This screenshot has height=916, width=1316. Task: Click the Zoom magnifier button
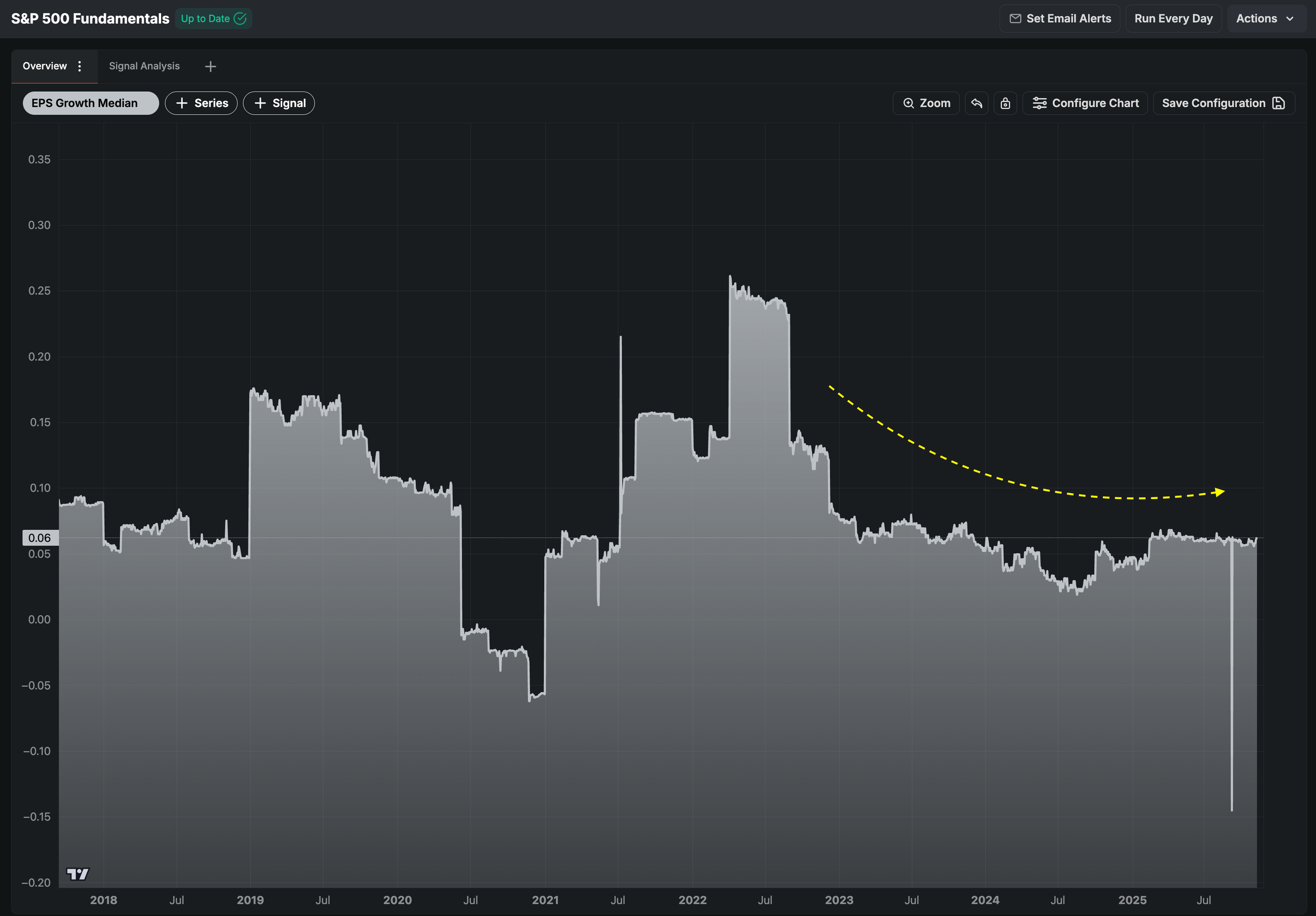925,103
